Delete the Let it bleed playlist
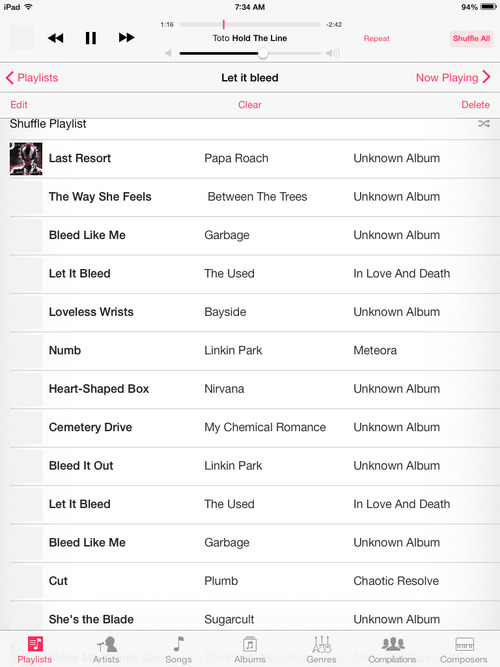This screenshot has height=667, width=500. 475,105
